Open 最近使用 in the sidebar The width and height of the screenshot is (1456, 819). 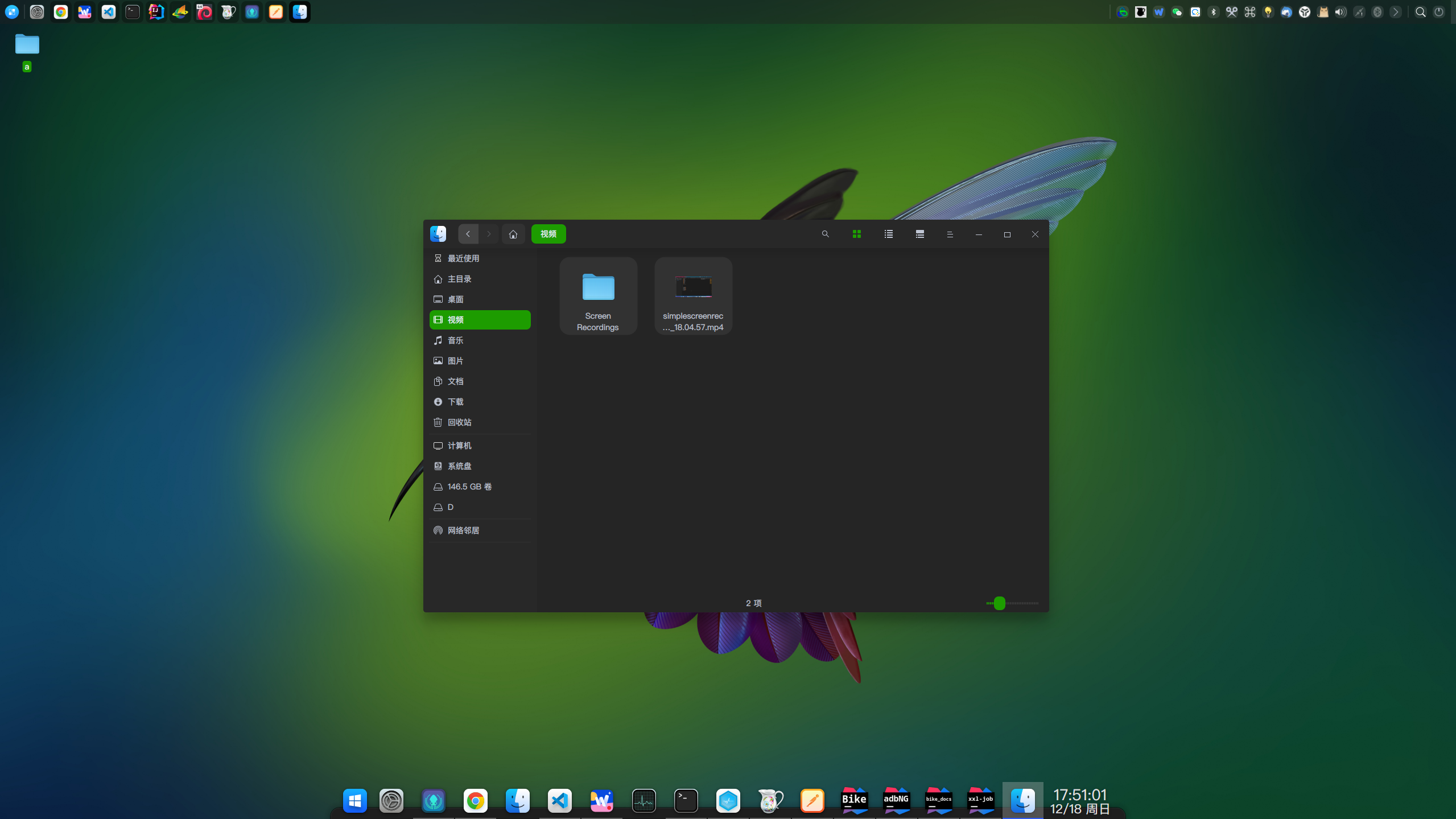pyautogui.click(x=463, y=258)
